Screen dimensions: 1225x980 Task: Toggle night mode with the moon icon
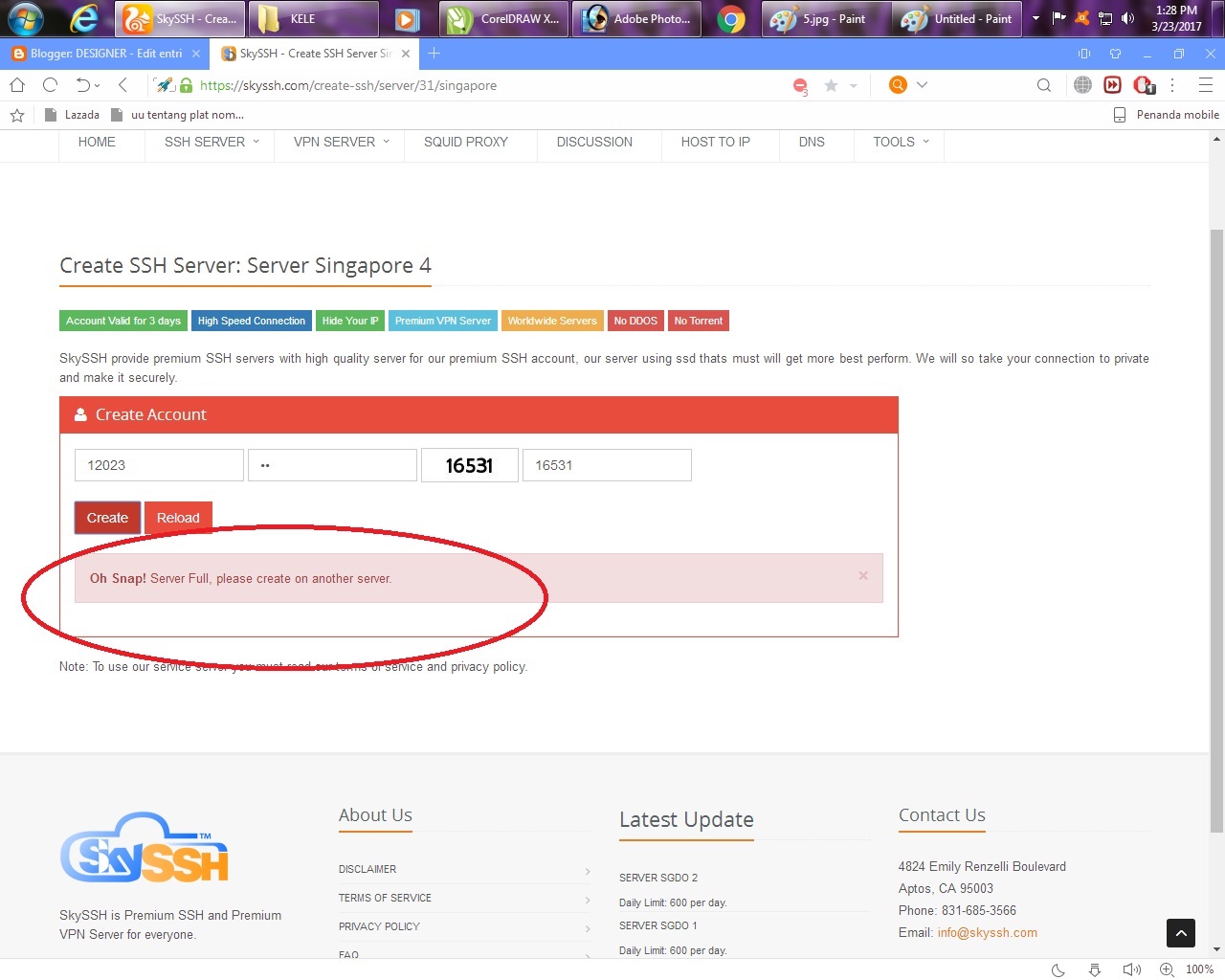[x=1057, y=969]
